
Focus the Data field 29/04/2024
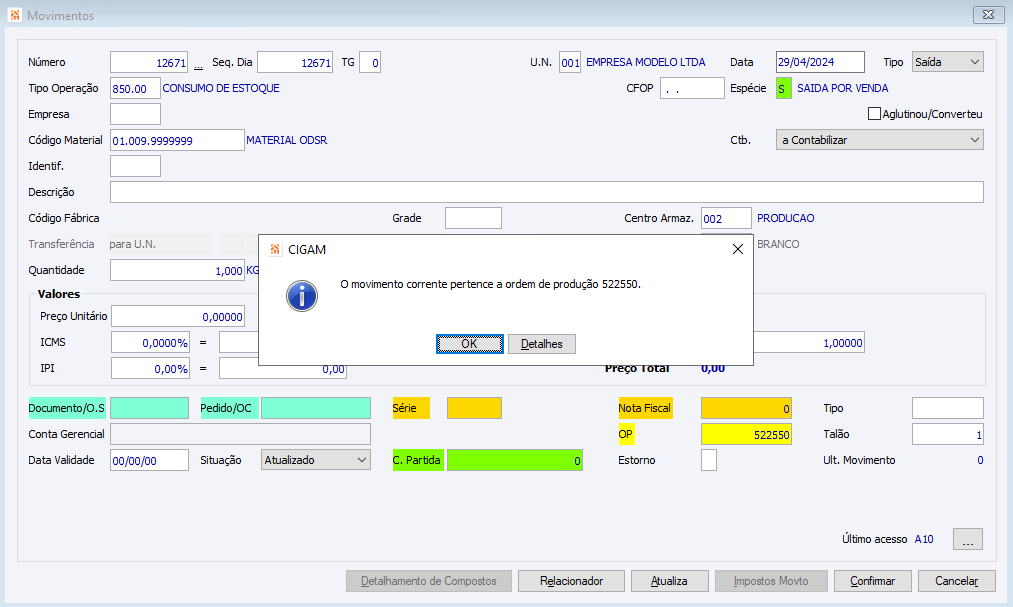click(820, 62)
